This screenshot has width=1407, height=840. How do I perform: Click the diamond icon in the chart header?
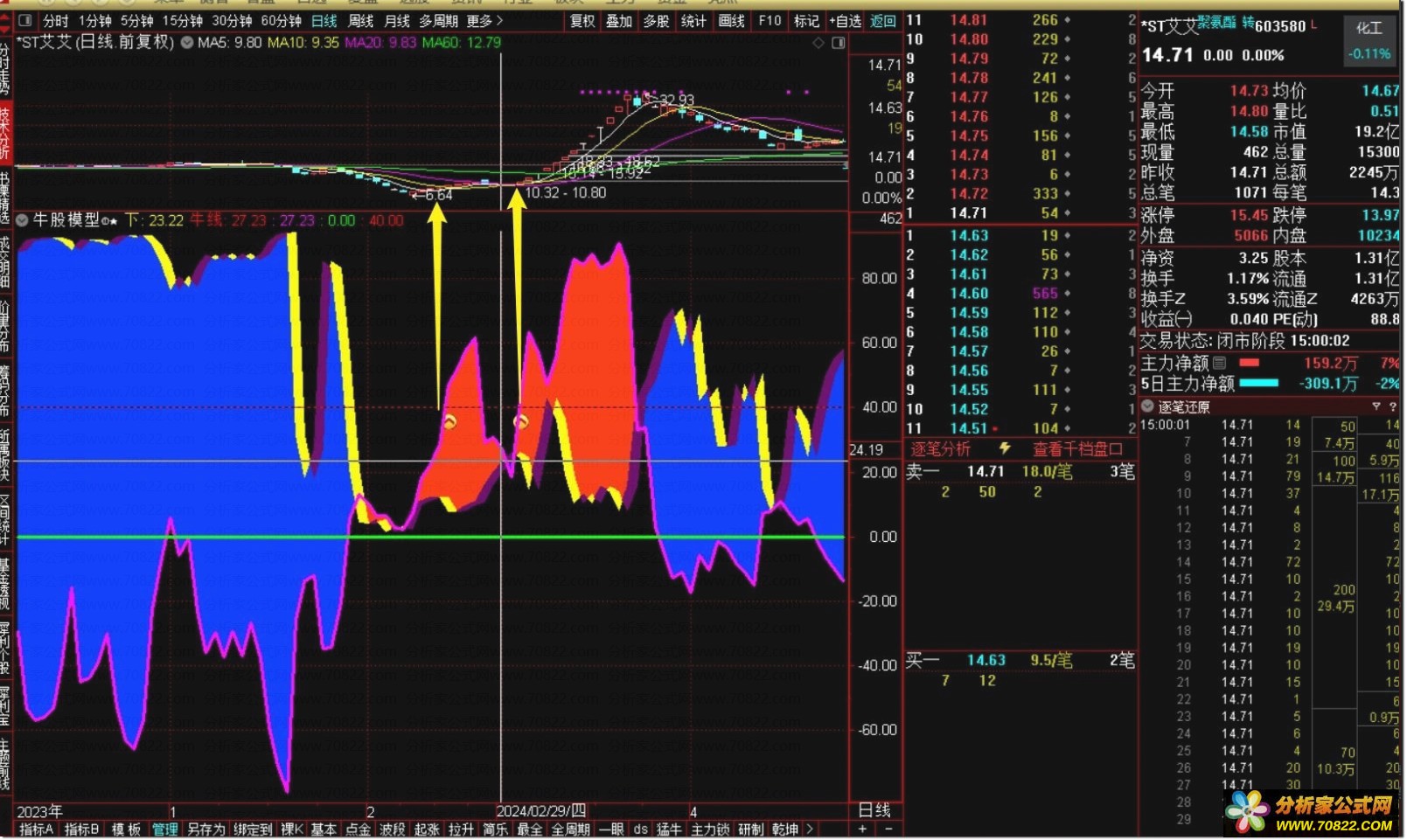point(818,43)
